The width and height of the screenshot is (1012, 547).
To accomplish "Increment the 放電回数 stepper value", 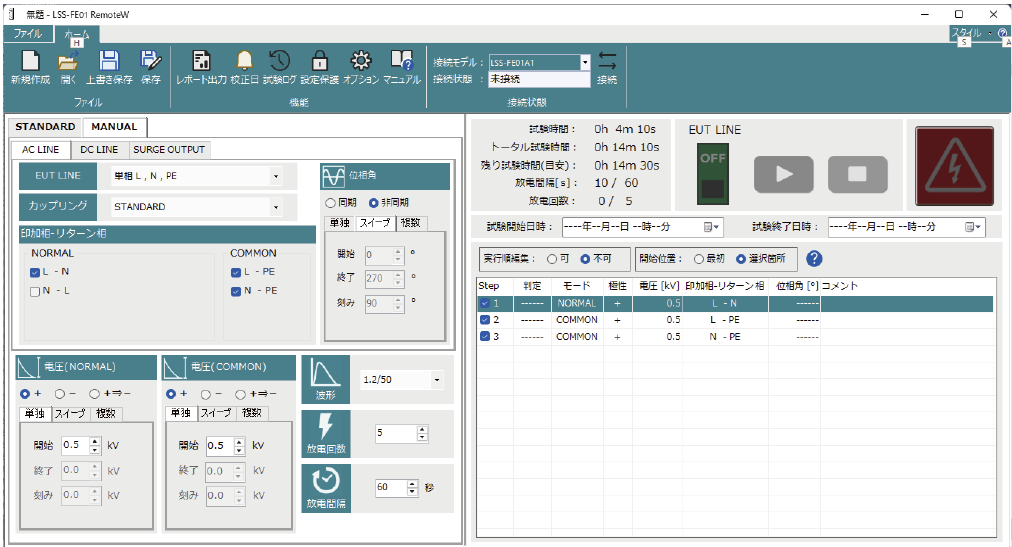I will click(x=422, y=429).
